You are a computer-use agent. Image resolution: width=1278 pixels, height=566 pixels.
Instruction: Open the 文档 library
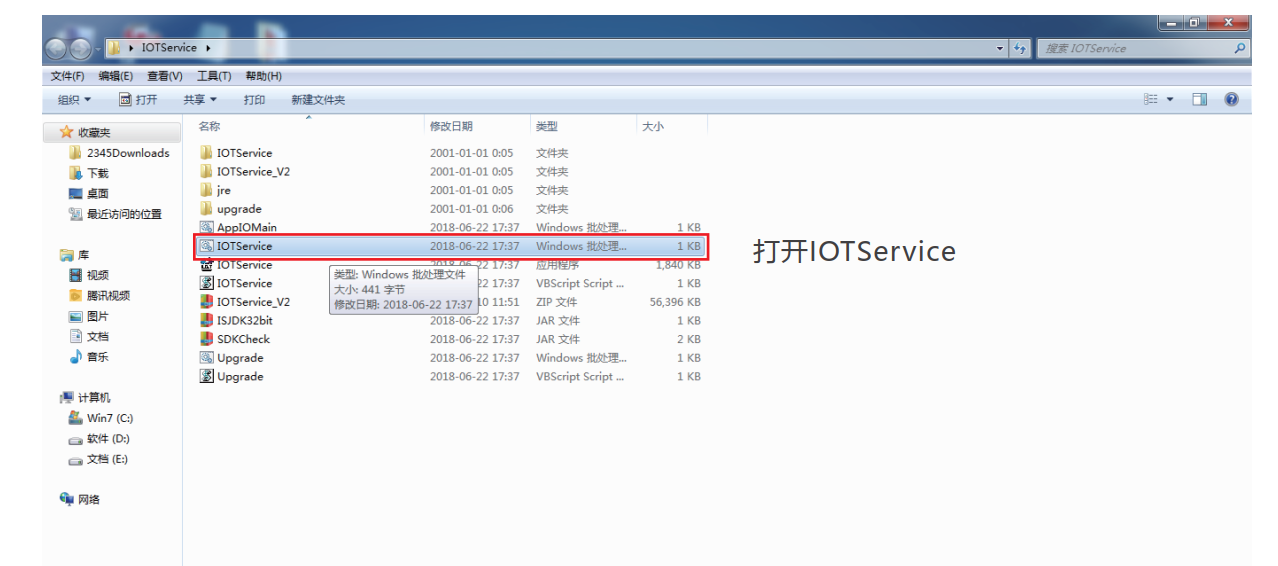click(89, 336)
